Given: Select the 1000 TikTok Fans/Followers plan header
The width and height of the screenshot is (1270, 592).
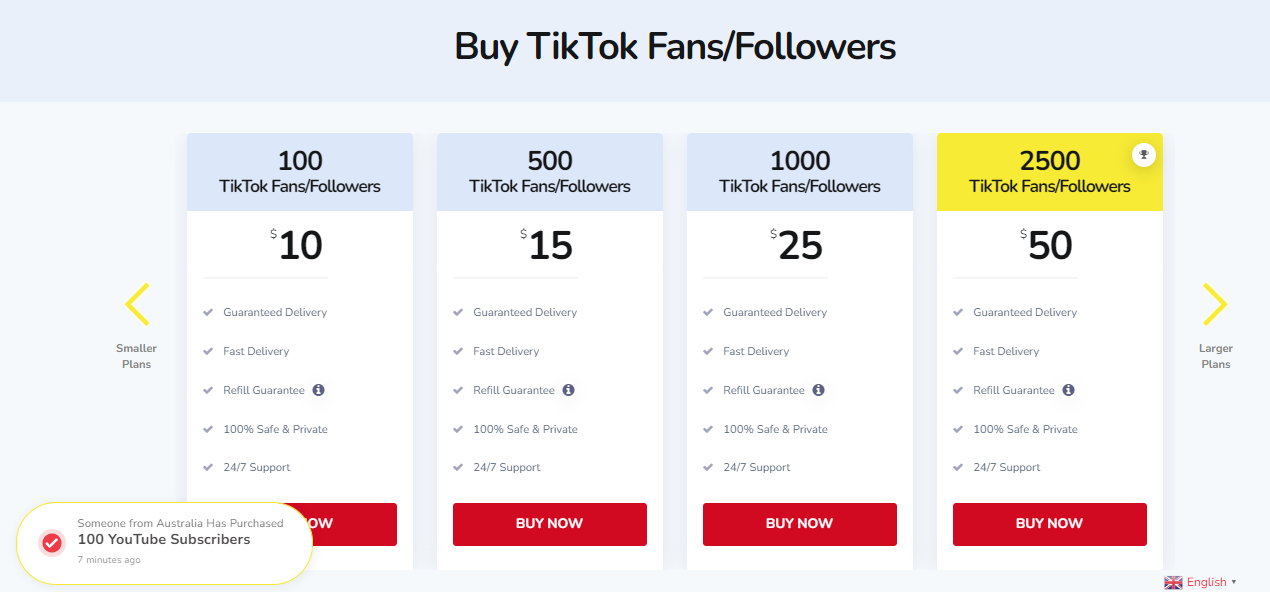Looking at the screenshot, I should (800, 172).
